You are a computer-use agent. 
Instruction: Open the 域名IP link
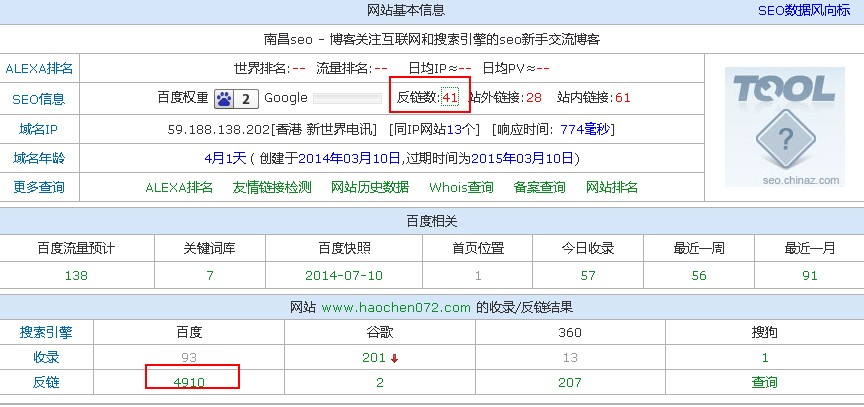39,130
